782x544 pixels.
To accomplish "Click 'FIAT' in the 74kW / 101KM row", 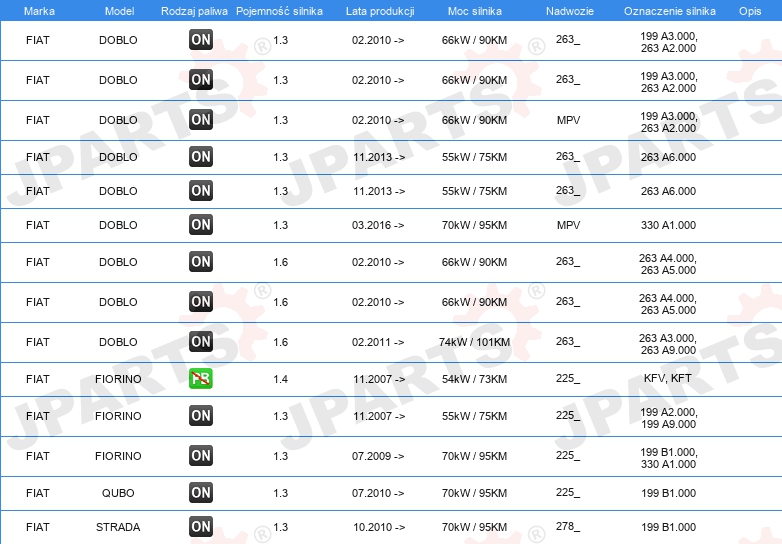I will tap(38, 342).
